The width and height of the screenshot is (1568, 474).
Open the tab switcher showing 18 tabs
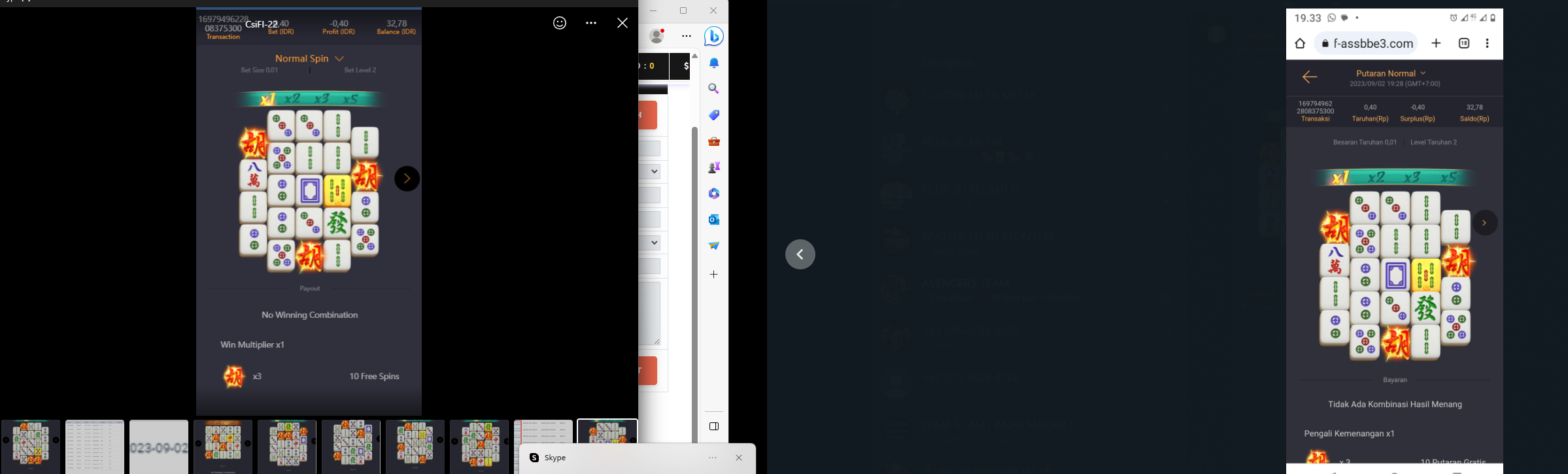(x=1464, y=43)
